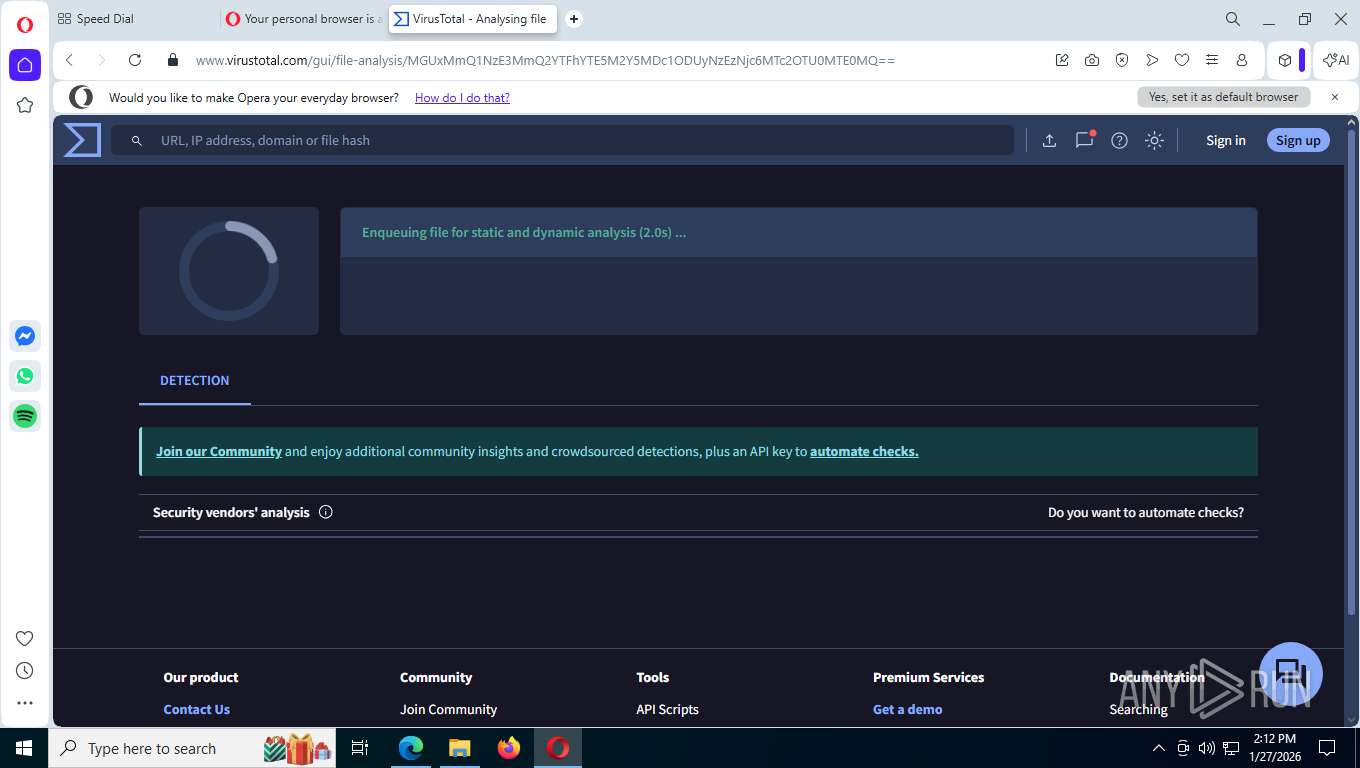
Task: Click the URL address bar
Action: pos(545,60)
